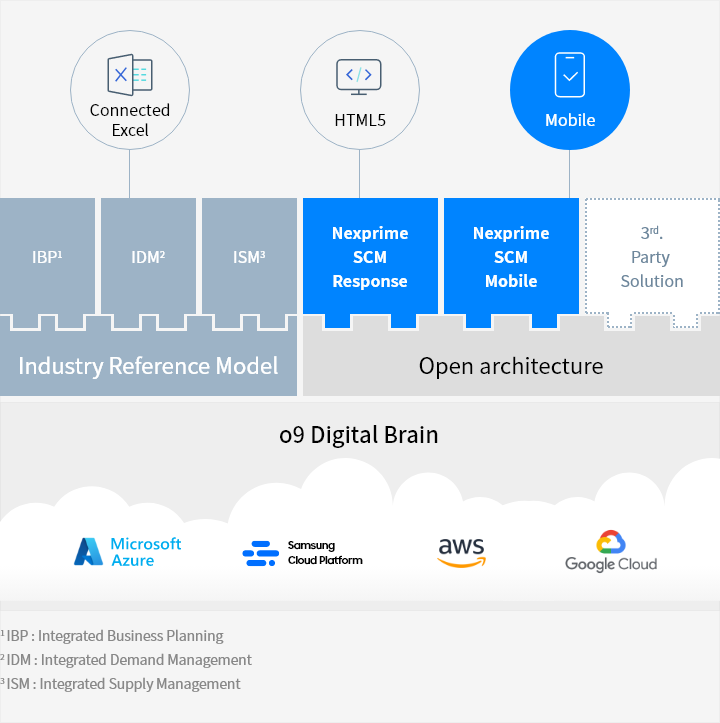Click the Microsoft Azure logo
The width and height of the screenshot is (720, 723).
point(127,552)
